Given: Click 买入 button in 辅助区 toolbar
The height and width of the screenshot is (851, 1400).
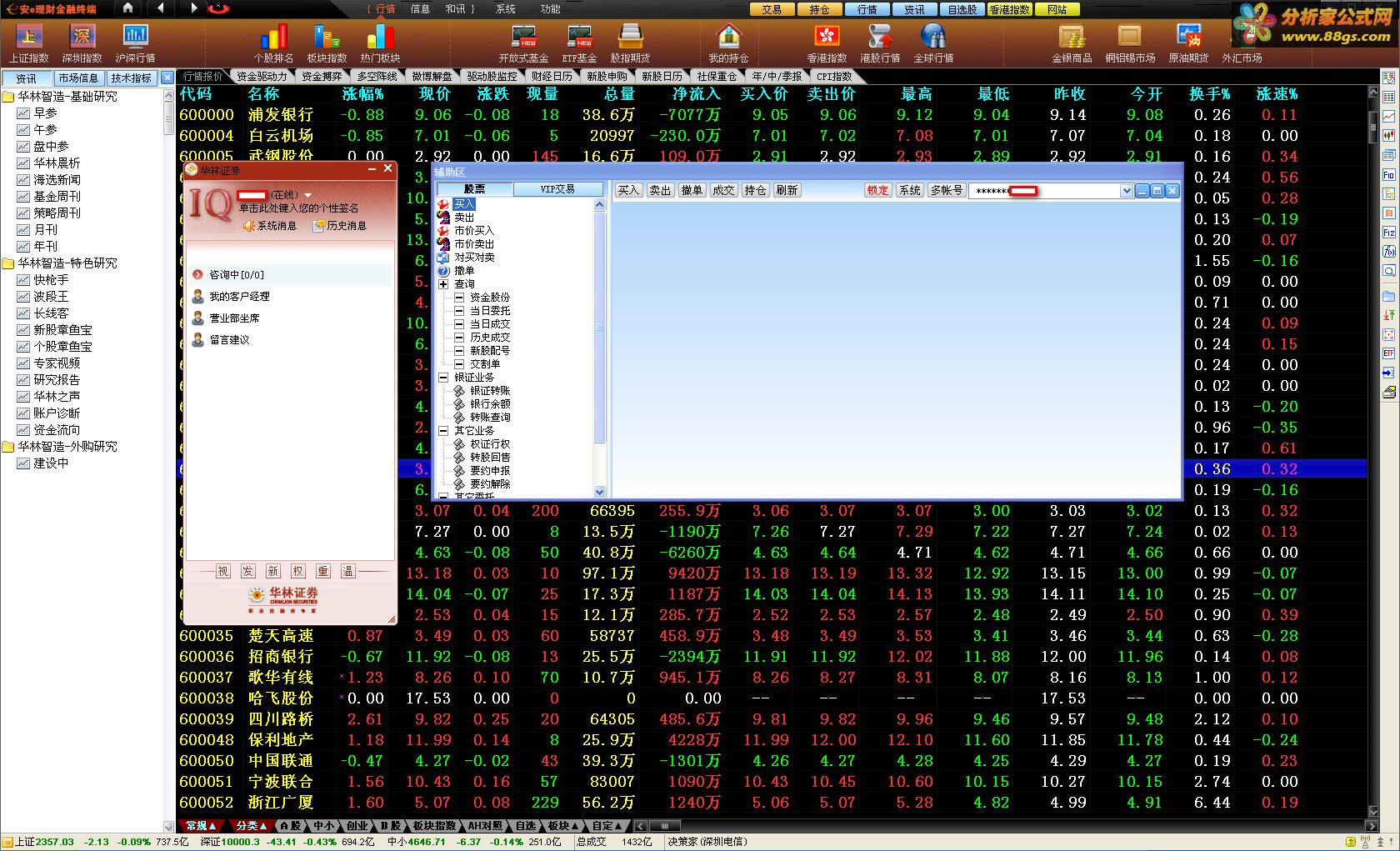Looking at the screenshot, I should point(628,191).
